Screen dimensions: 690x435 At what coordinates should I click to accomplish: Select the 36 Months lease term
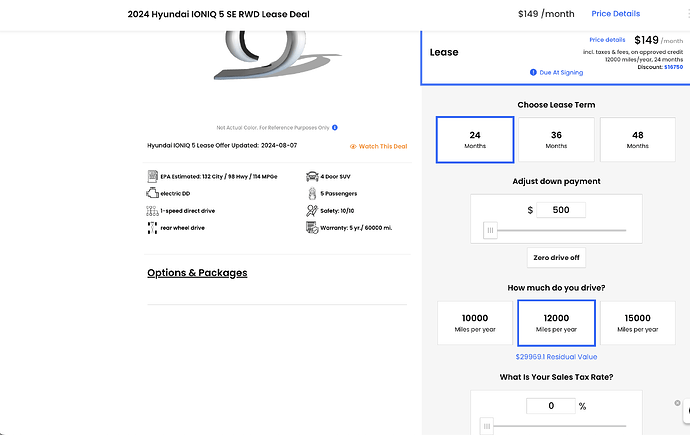(556, 139)
